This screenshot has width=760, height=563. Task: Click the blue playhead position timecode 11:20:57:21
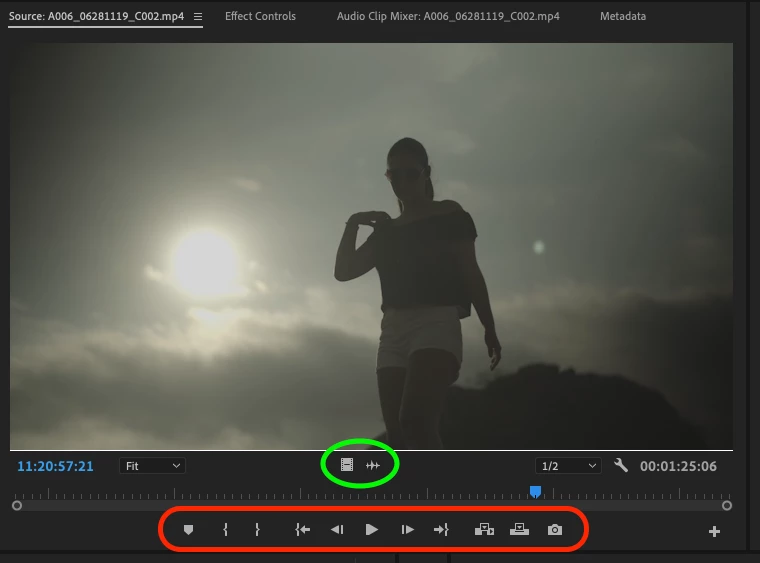click(x=55, y=466)
